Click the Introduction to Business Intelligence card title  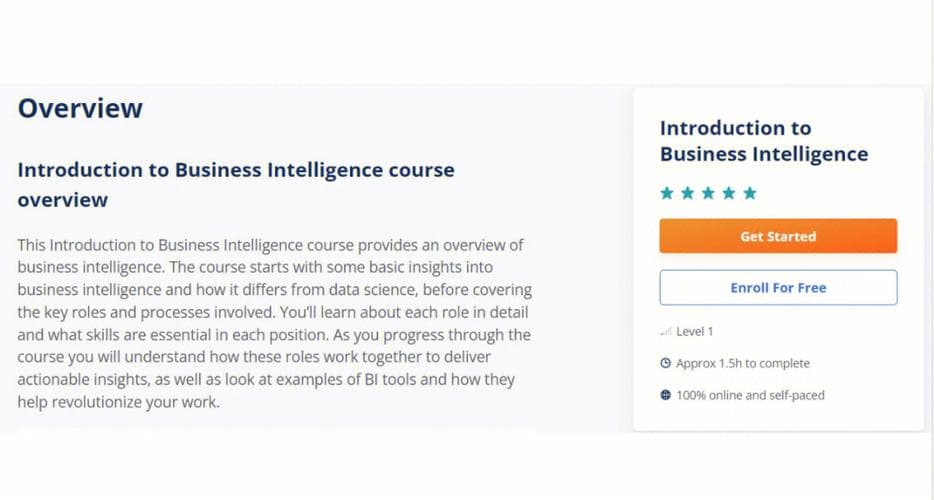coord(764,141)
